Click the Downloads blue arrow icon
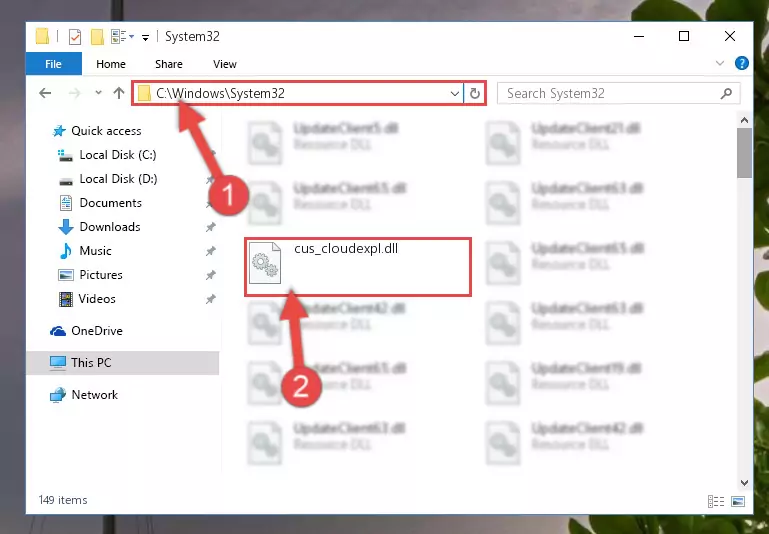 66,227
